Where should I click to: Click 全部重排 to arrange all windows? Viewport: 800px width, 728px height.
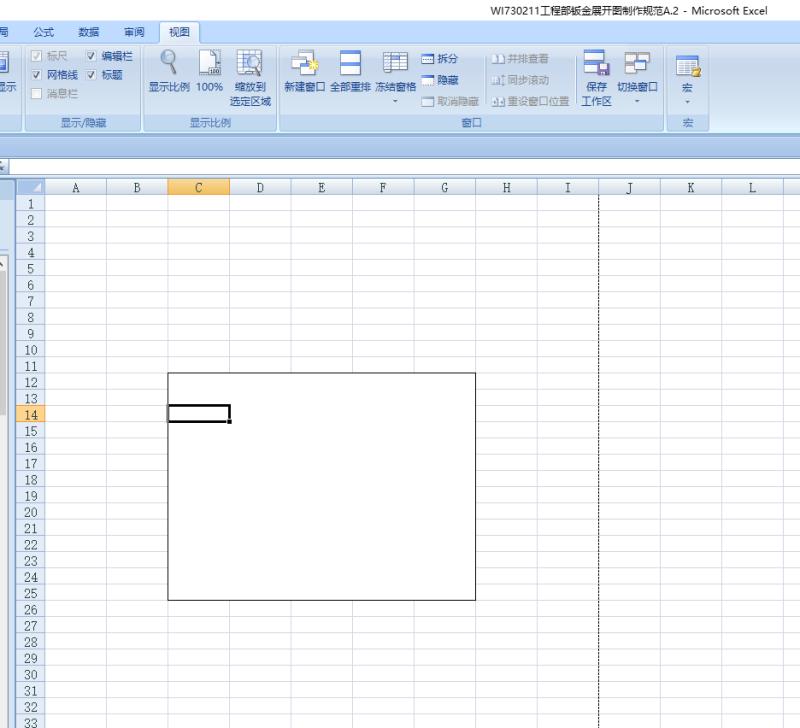point(350,71)
